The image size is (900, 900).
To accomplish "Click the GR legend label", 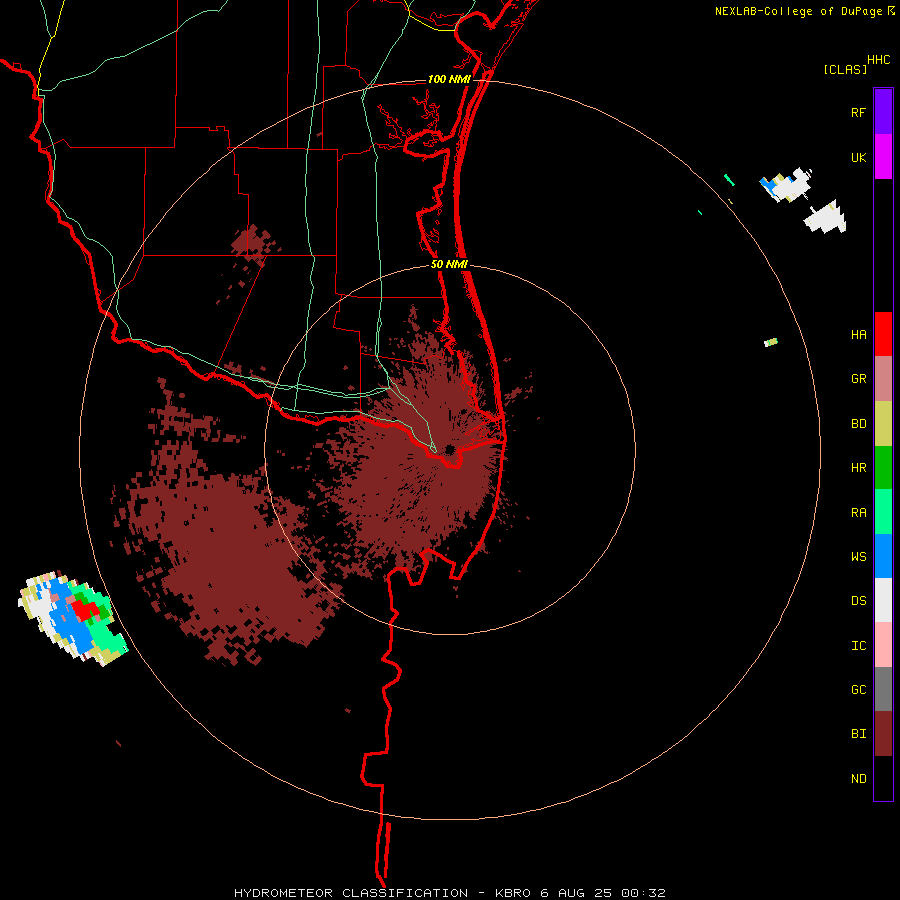I will [858, 379].
